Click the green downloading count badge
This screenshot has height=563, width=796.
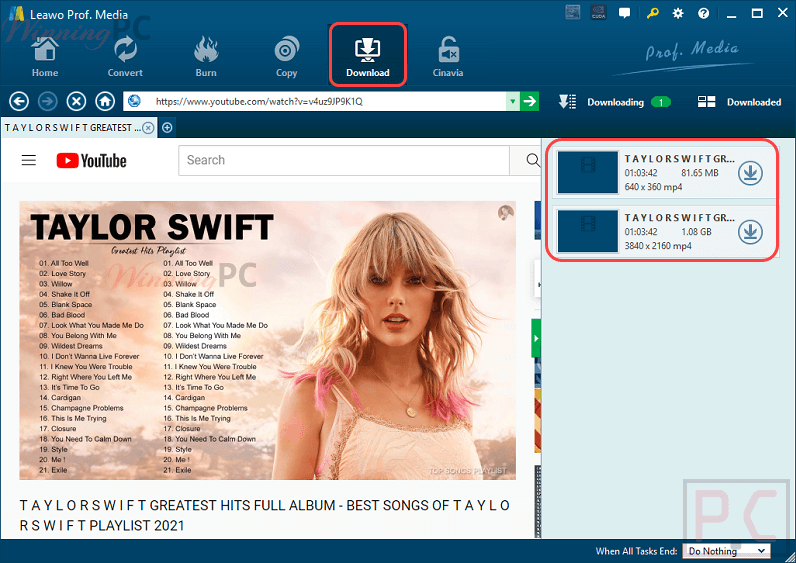[660, 102]
